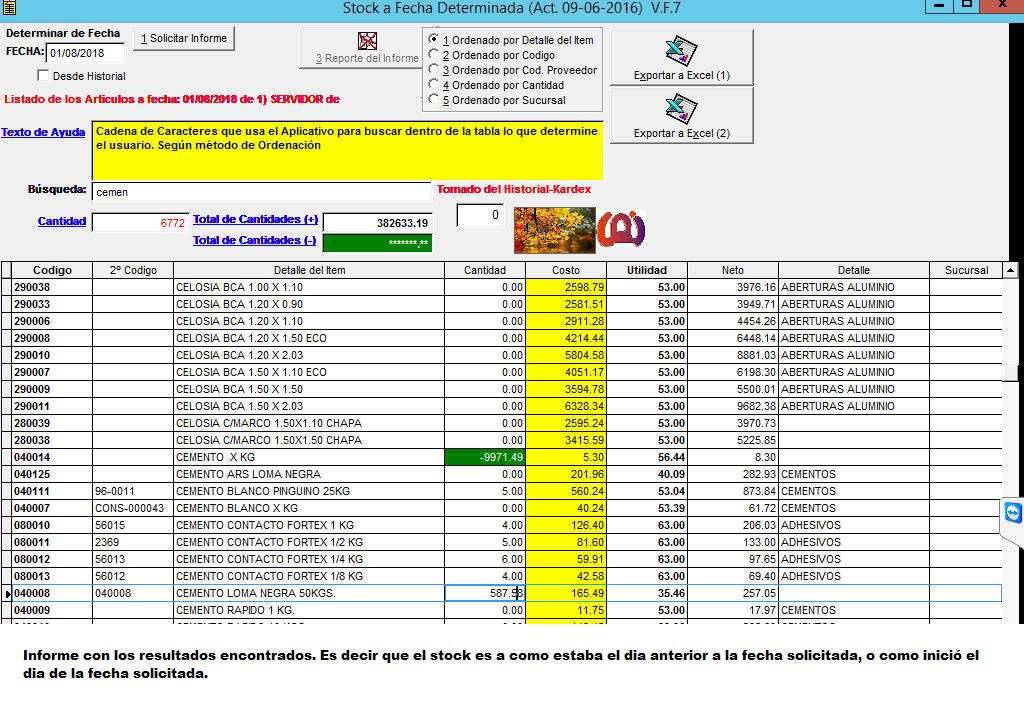Click the item CEMENTO BLANCO PINGUINO 25KG
The image size is (1024, 701).
(x=309, y=491)
